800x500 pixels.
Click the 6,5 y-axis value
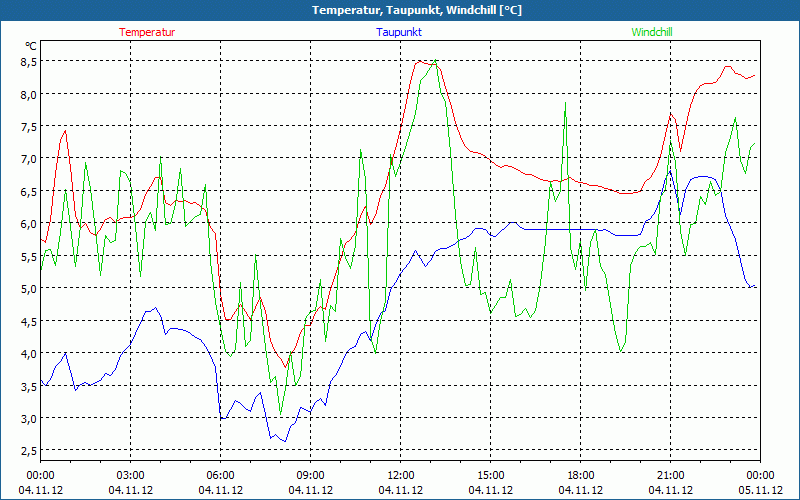click(x=30, y=191)
